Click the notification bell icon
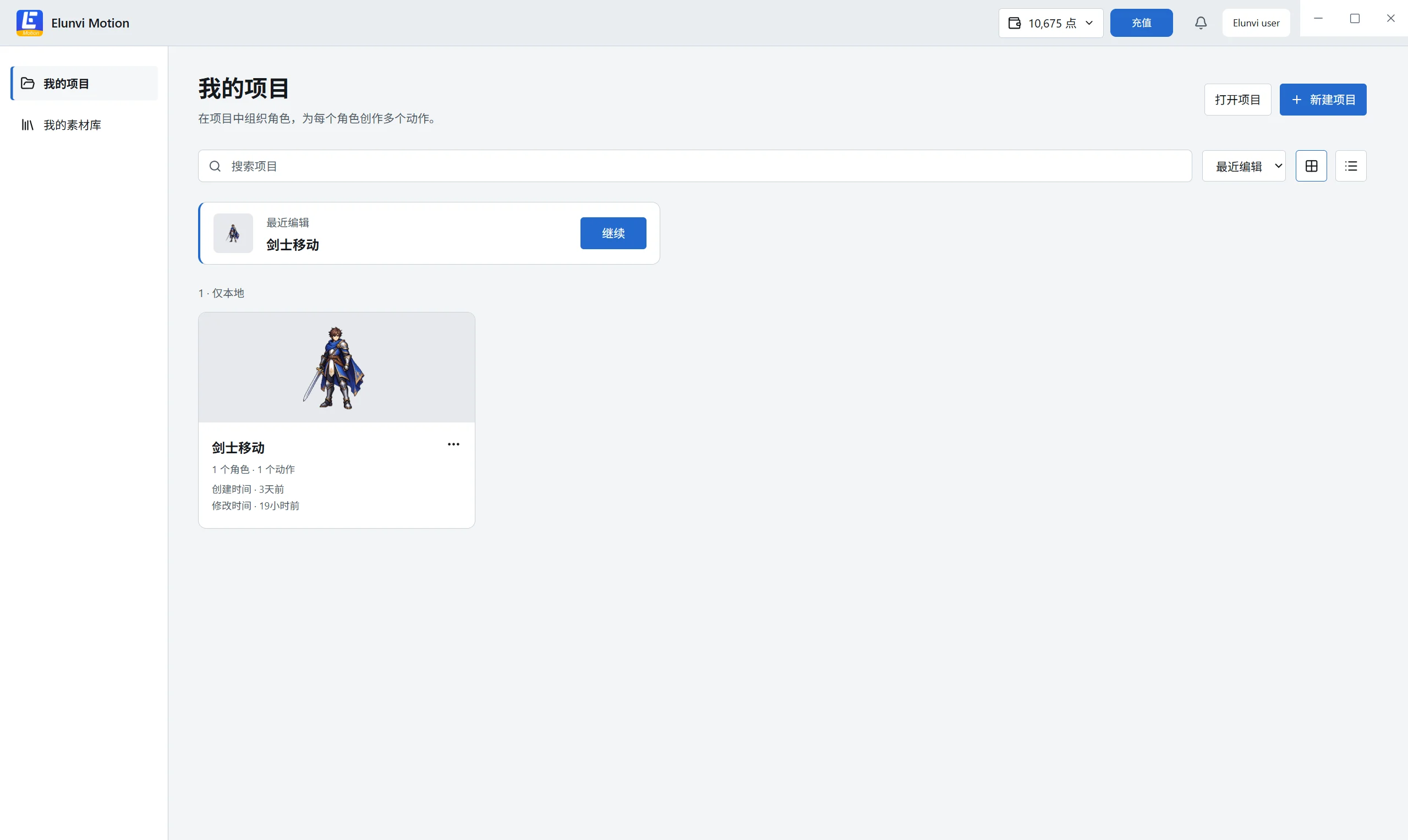 coord(1200,23)
